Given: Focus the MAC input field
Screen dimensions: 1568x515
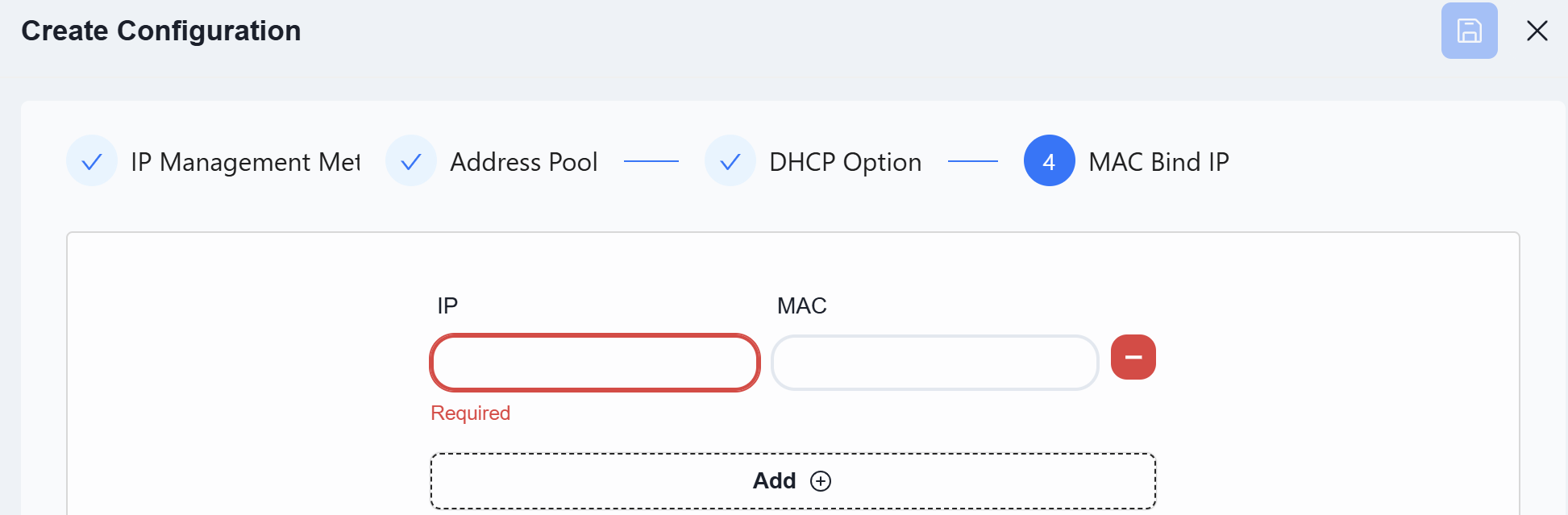Looking at the screenshot, I should [935, 363].
